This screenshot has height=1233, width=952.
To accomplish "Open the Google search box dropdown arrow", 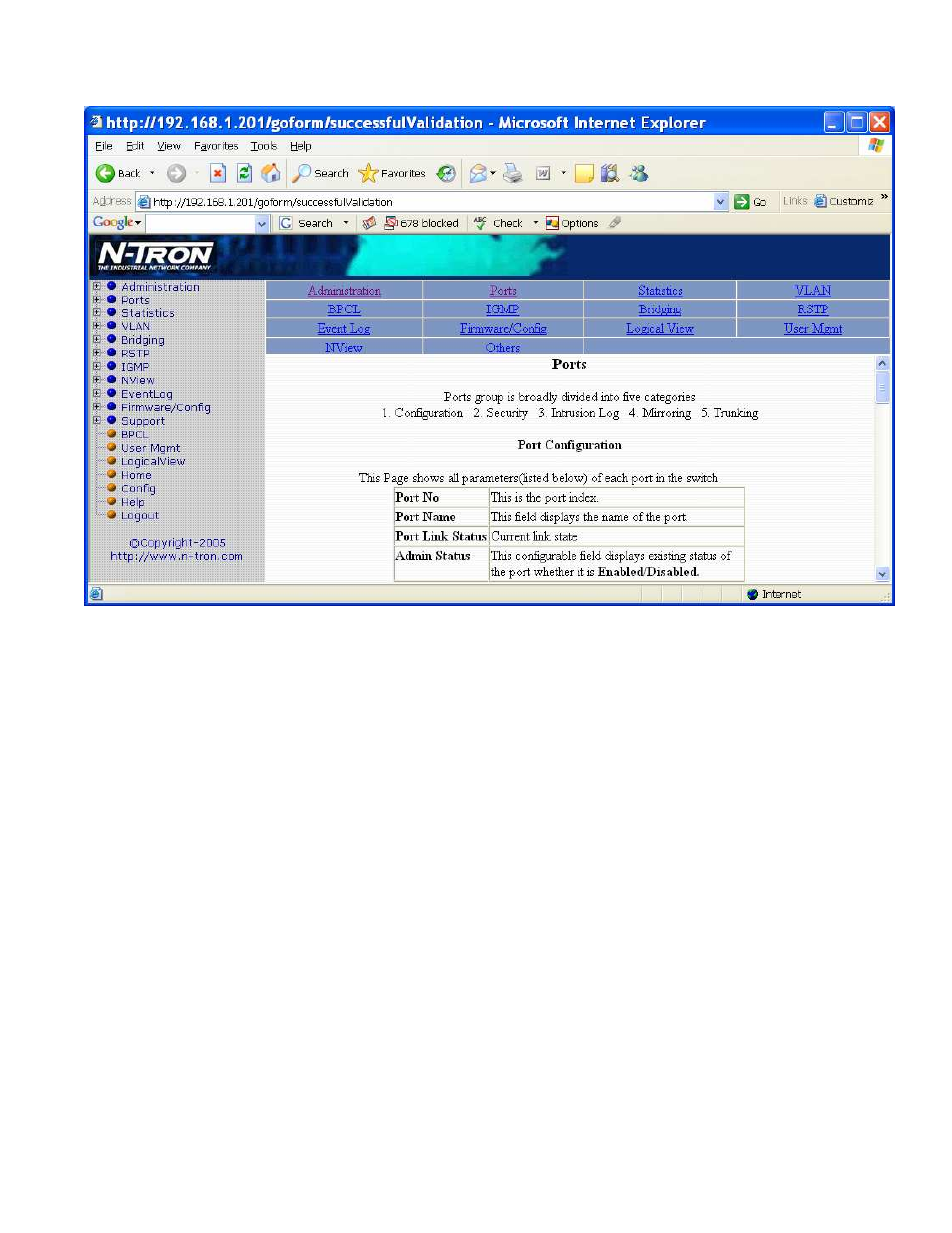I will [262, 223].
